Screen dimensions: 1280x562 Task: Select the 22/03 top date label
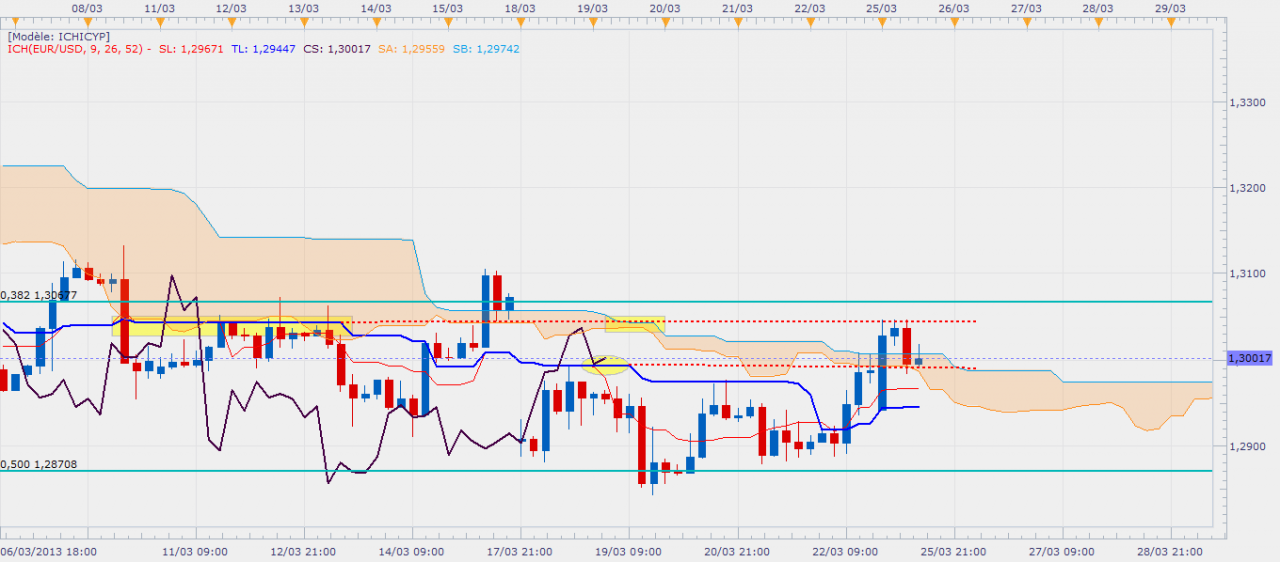pos(809,7)
